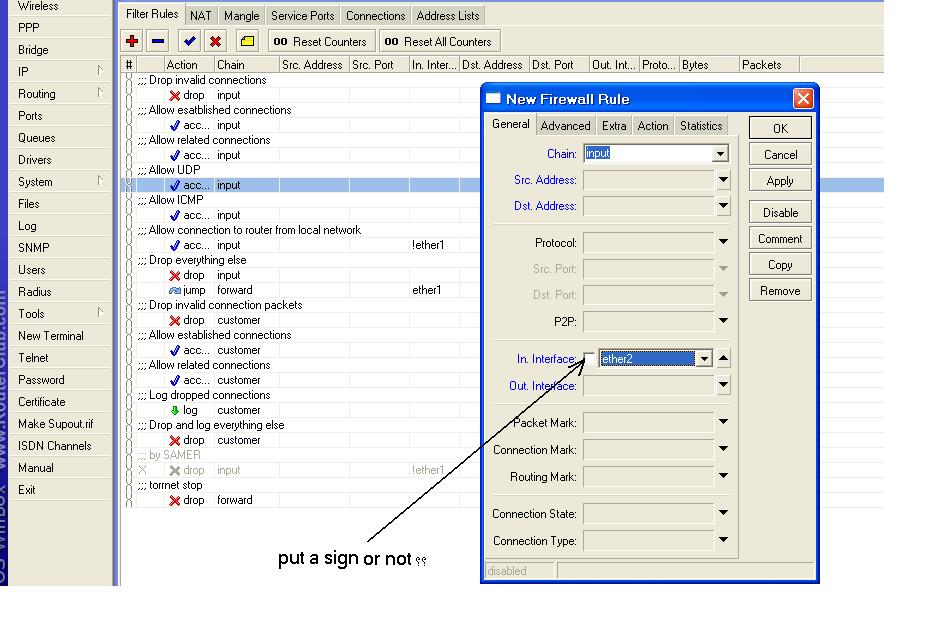Open the Action tab in dialog

(653, 125)
